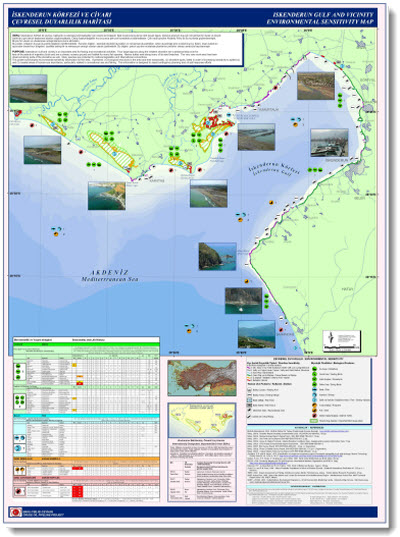The image size is (400, 537).
Task: Select the green header row of sensitivity table
Action: click(86, 345)
